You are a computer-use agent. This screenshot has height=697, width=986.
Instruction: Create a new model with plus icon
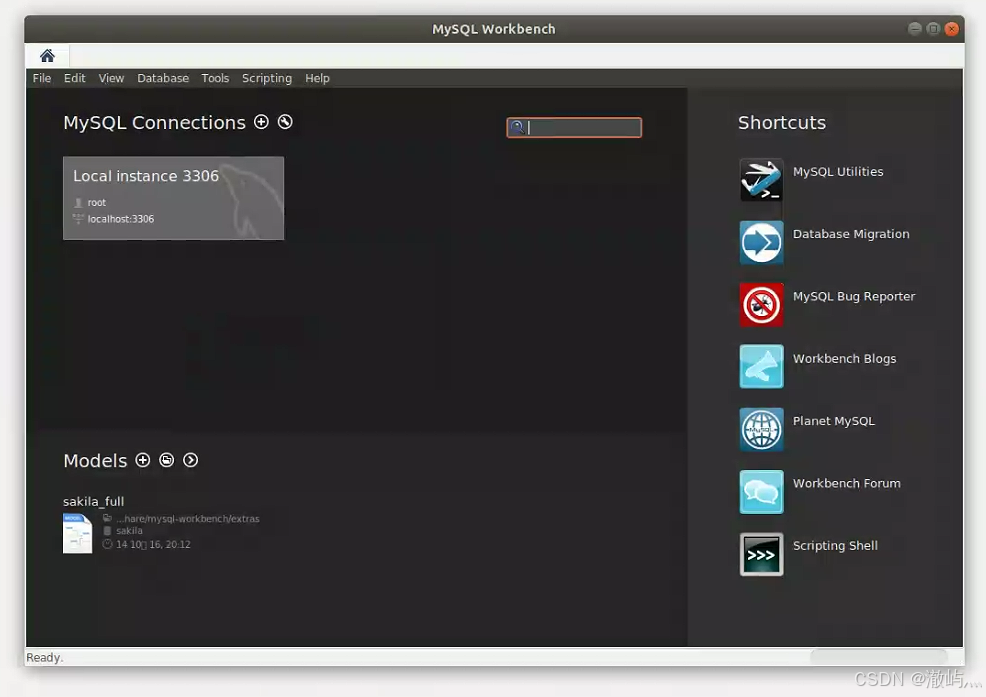point(143,460)
